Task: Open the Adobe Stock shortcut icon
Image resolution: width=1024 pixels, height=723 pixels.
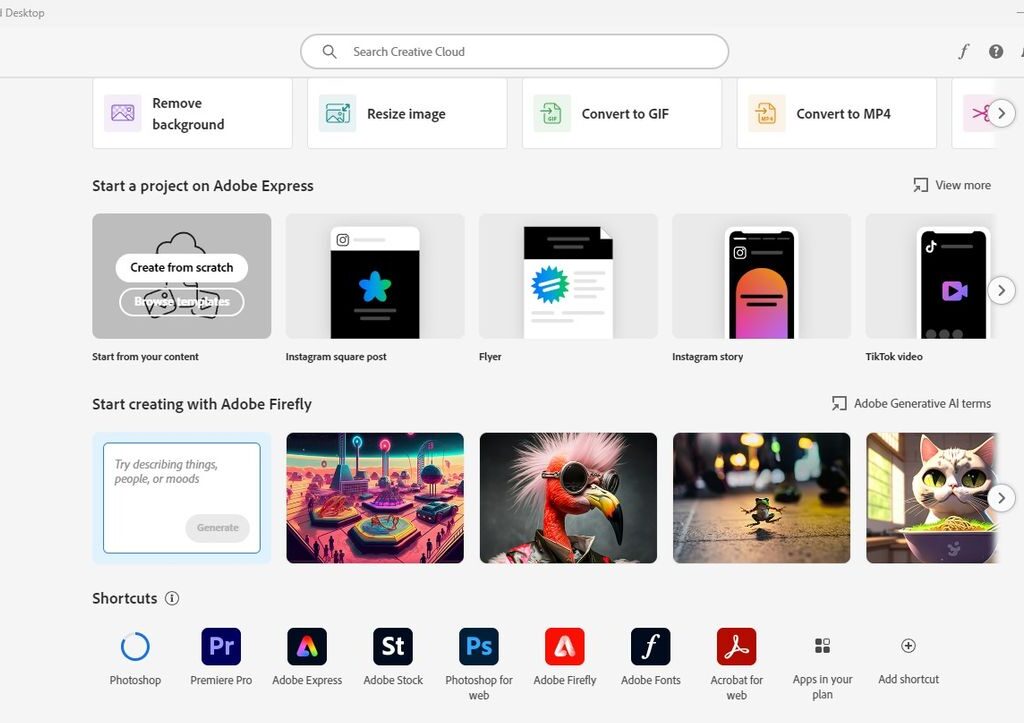Action: tap(393, 647)
